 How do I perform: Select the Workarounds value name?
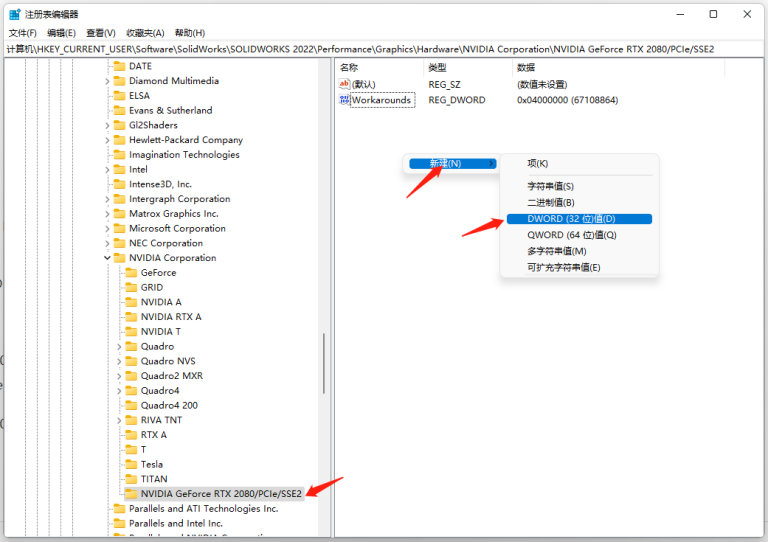(x=382, y=100)
